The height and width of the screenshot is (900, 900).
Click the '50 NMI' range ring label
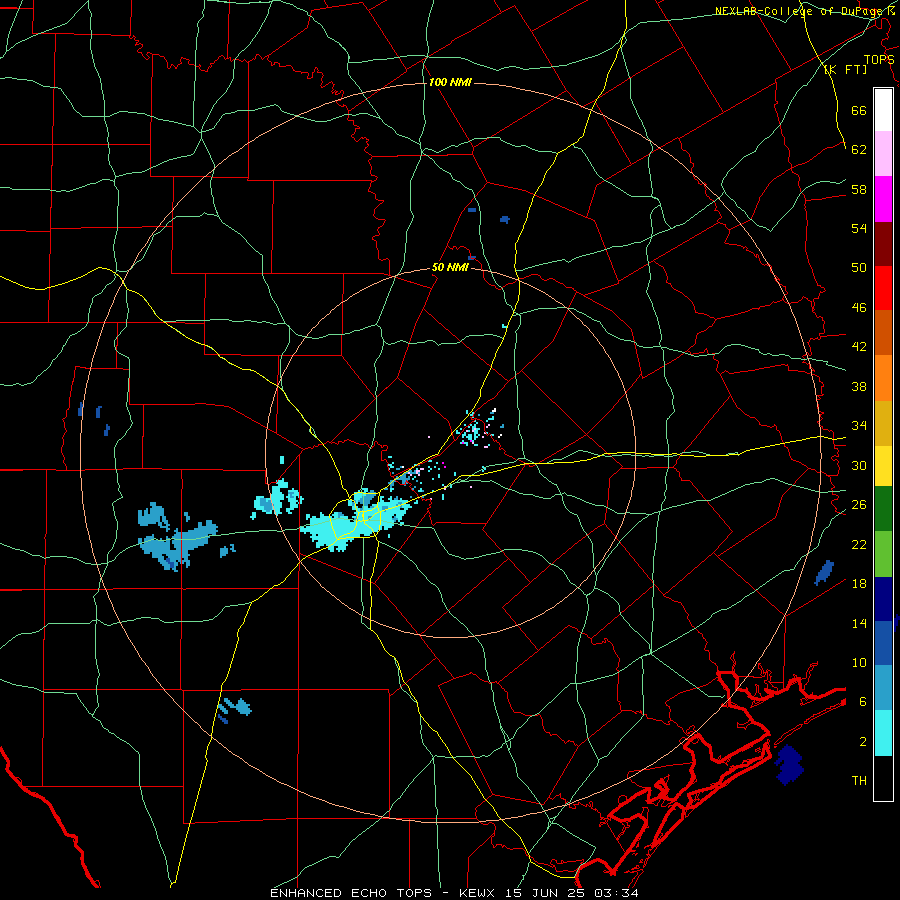[450, 267]
